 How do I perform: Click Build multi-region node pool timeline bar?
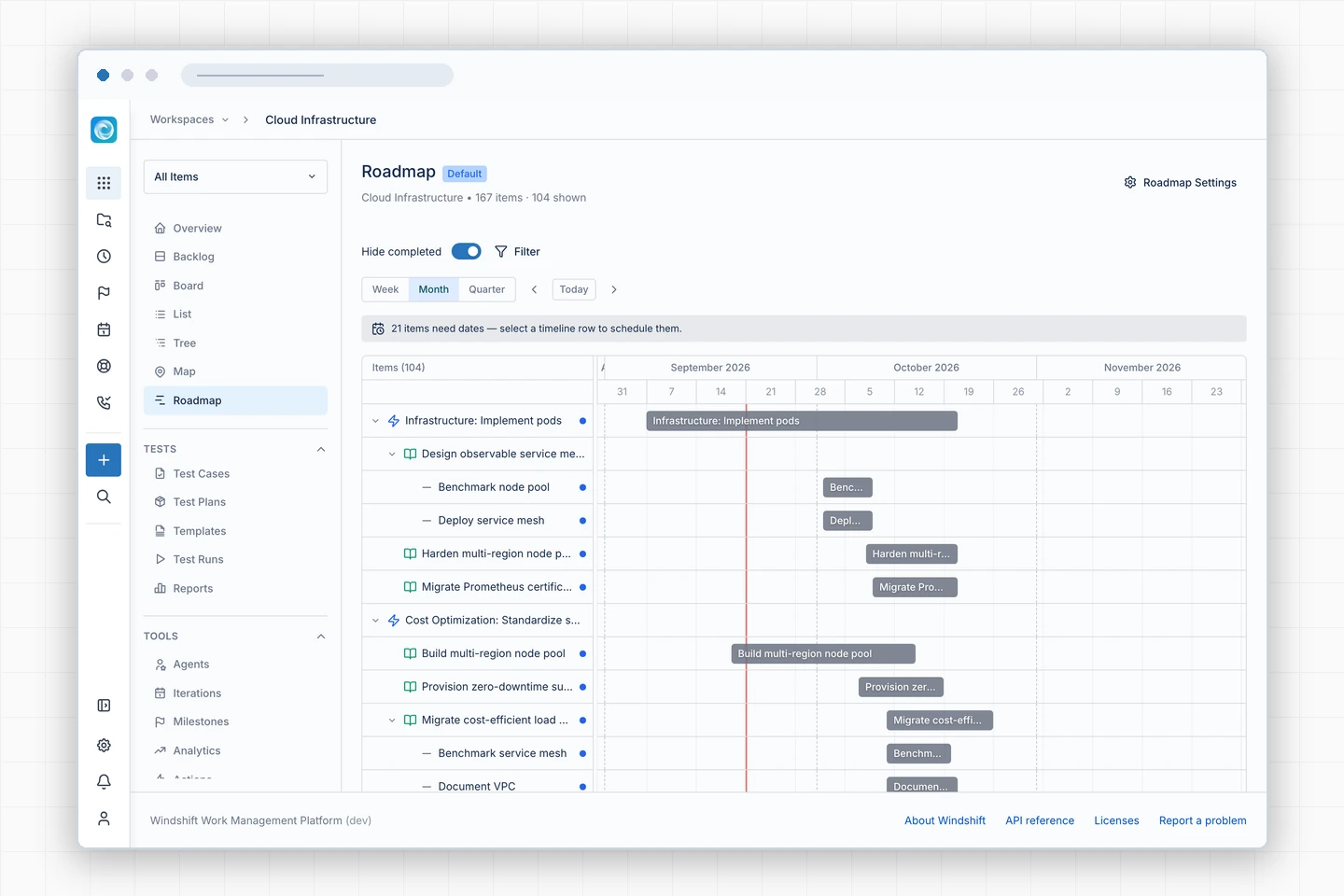[x=823, y=654]
